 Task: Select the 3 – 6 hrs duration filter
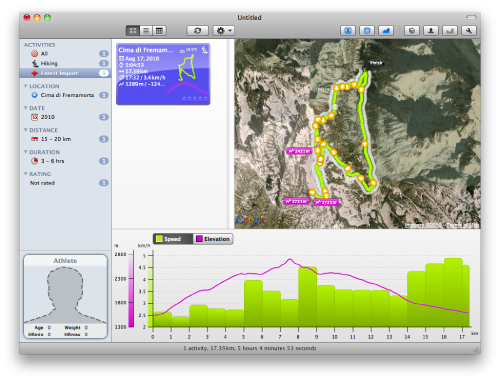coord(65,161)
